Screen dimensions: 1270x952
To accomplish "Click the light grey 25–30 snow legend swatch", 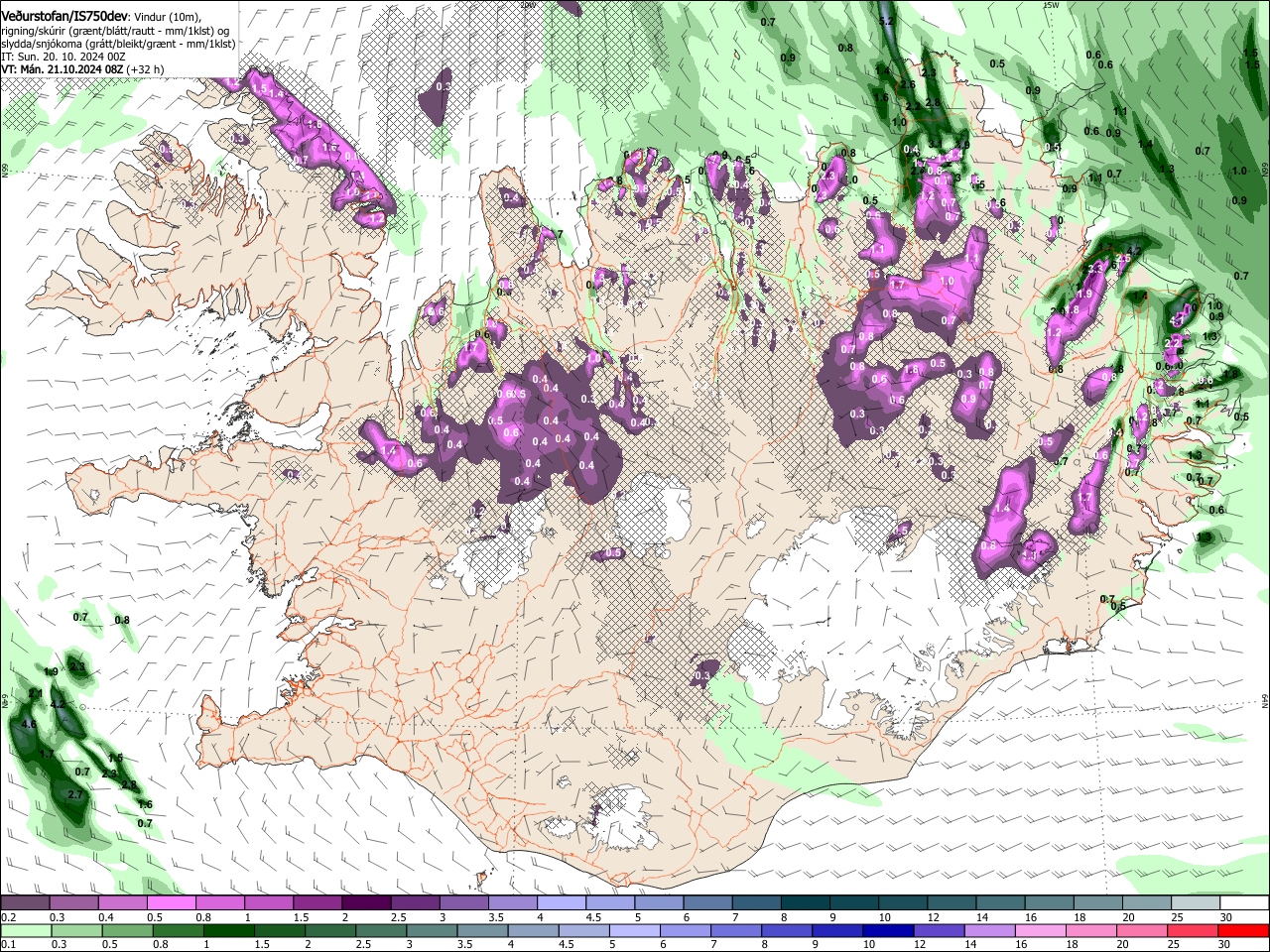I will 1197,903.
